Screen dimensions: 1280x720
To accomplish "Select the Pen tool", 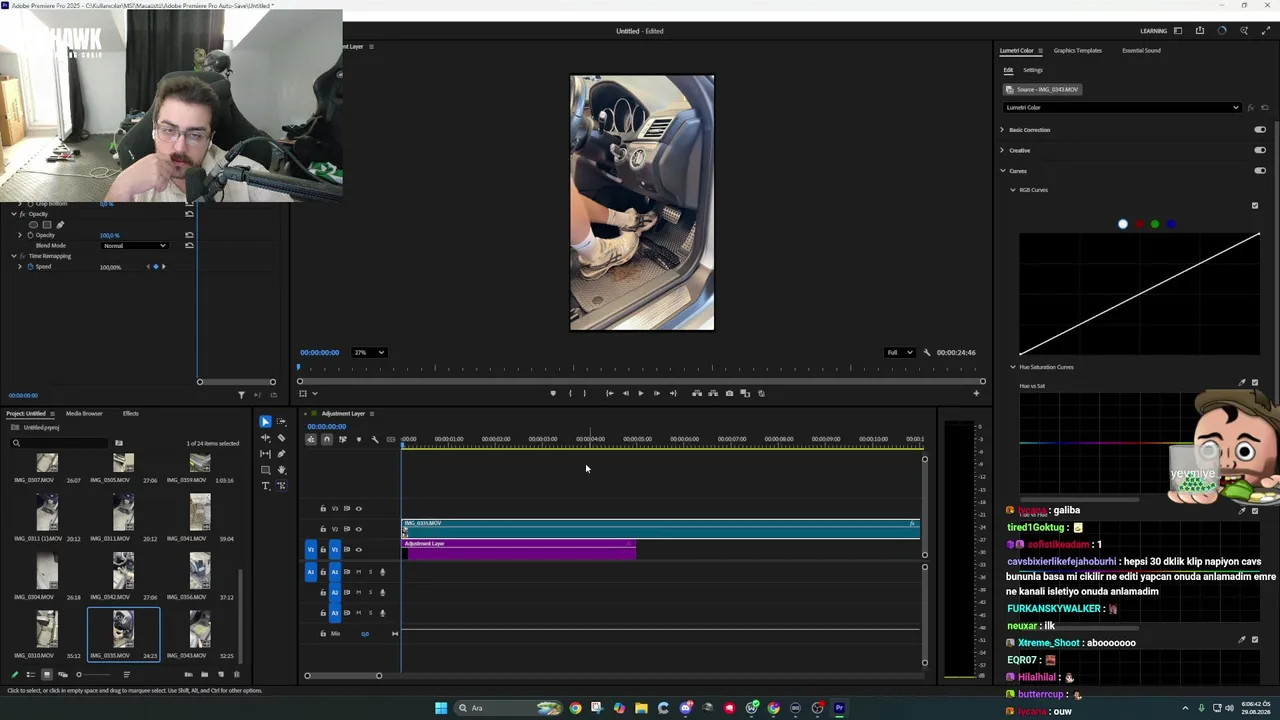I will coord(281,454).
